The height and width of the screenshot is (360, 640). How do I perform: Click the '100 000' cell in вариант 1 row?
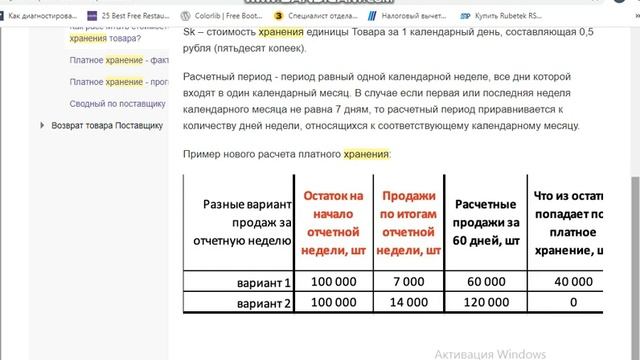(x=333, y=282)
